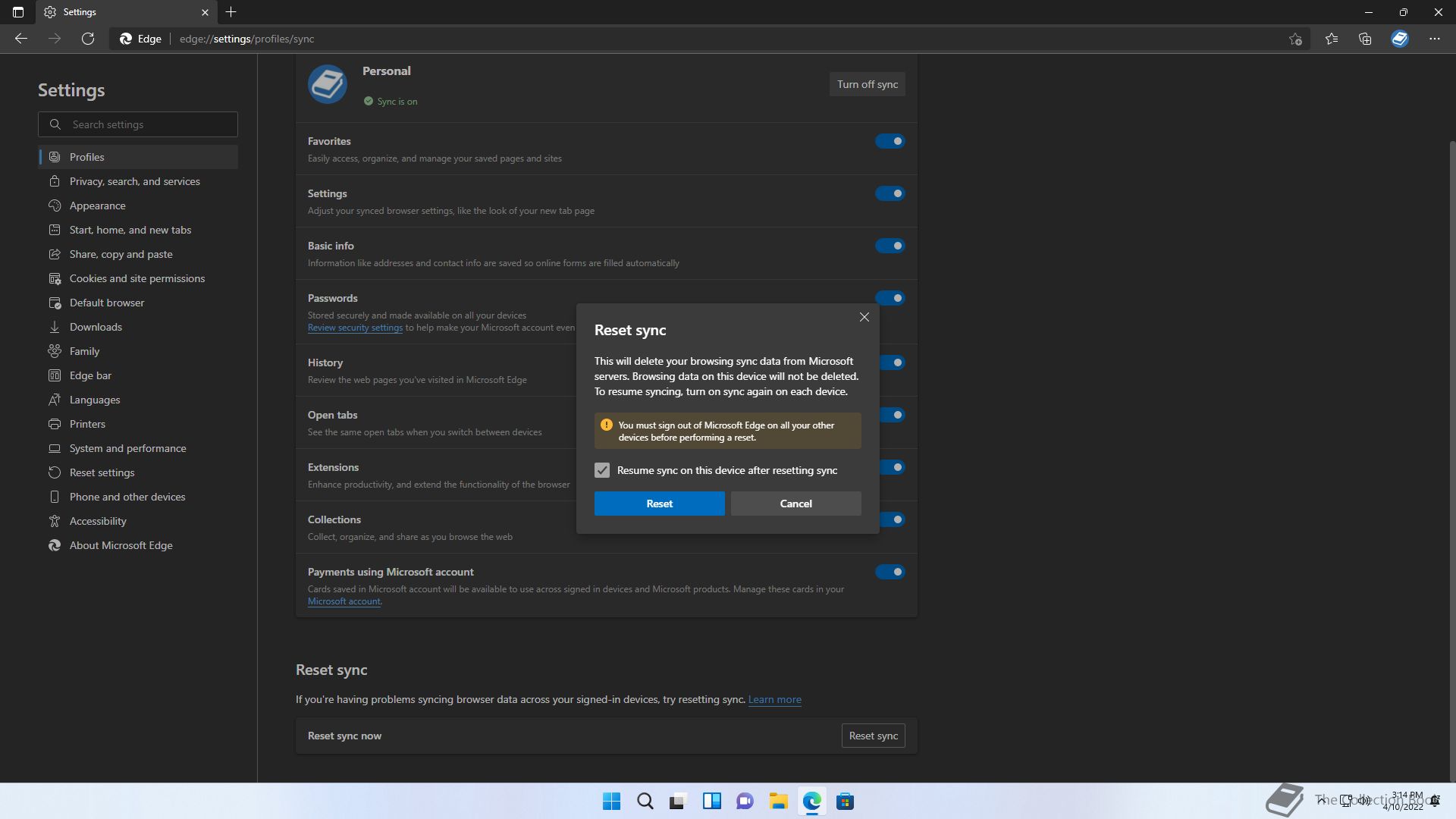The height and width of the screenshot is (819, 1456).
Task: Toggle Favorites sync off
Action: [890, 141]
